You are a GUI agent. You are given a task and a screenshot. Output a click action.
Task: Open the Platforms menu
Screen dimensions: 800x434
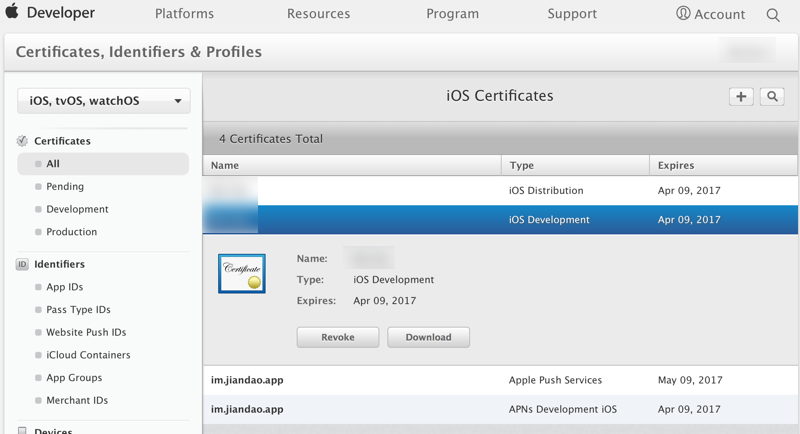[184, 14]
